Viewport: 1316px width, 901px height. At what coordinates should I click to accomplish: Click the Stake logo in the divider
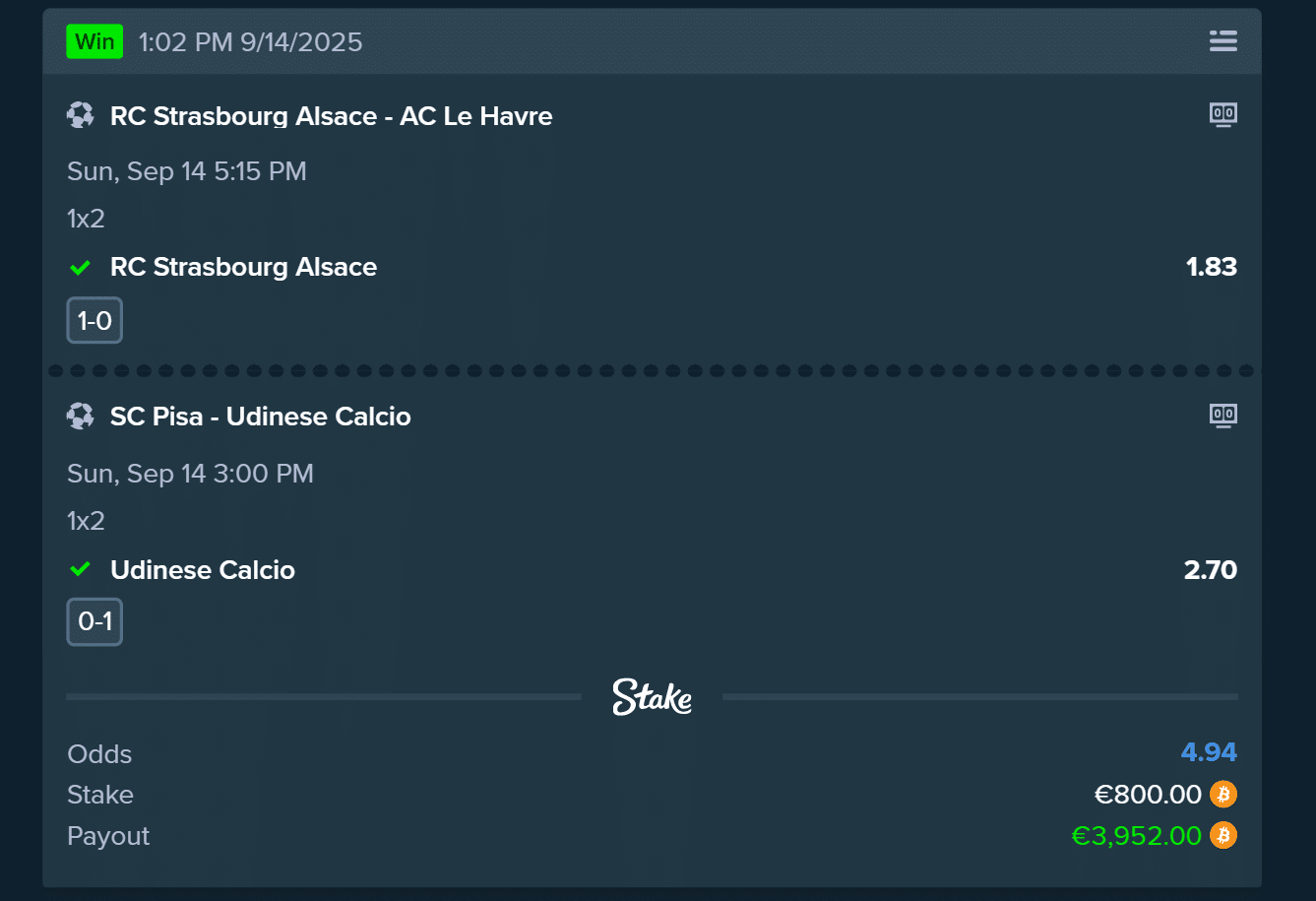652,697
